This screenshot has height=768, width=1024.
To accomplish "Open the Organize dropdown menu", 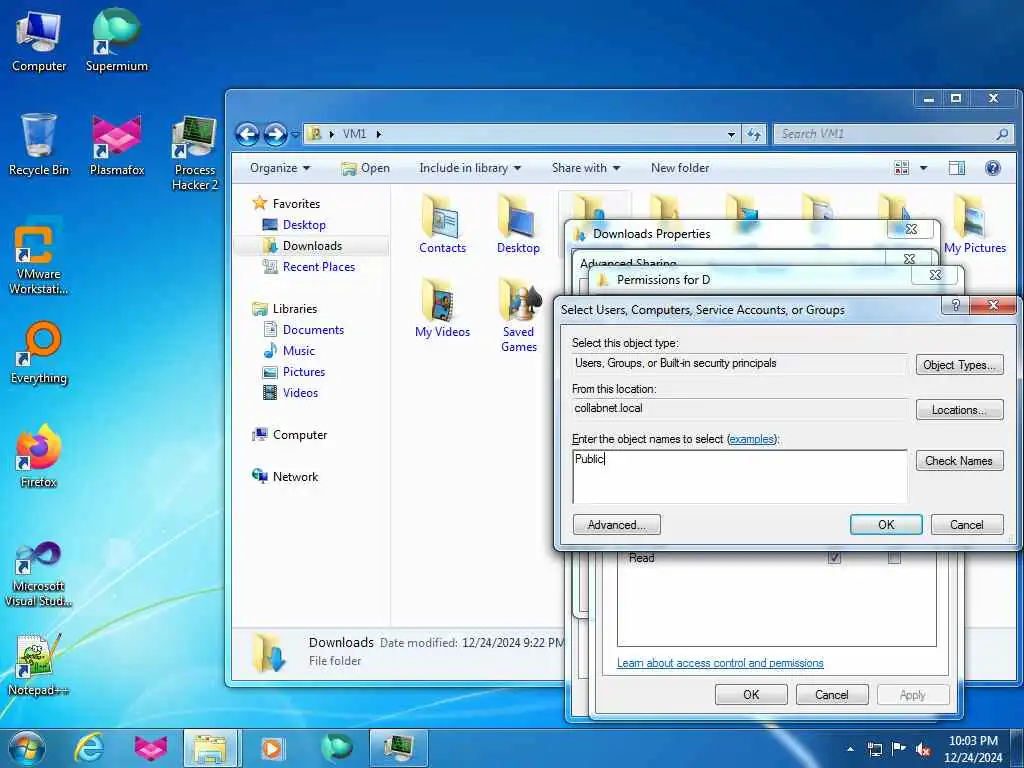I will pos(280,168).
